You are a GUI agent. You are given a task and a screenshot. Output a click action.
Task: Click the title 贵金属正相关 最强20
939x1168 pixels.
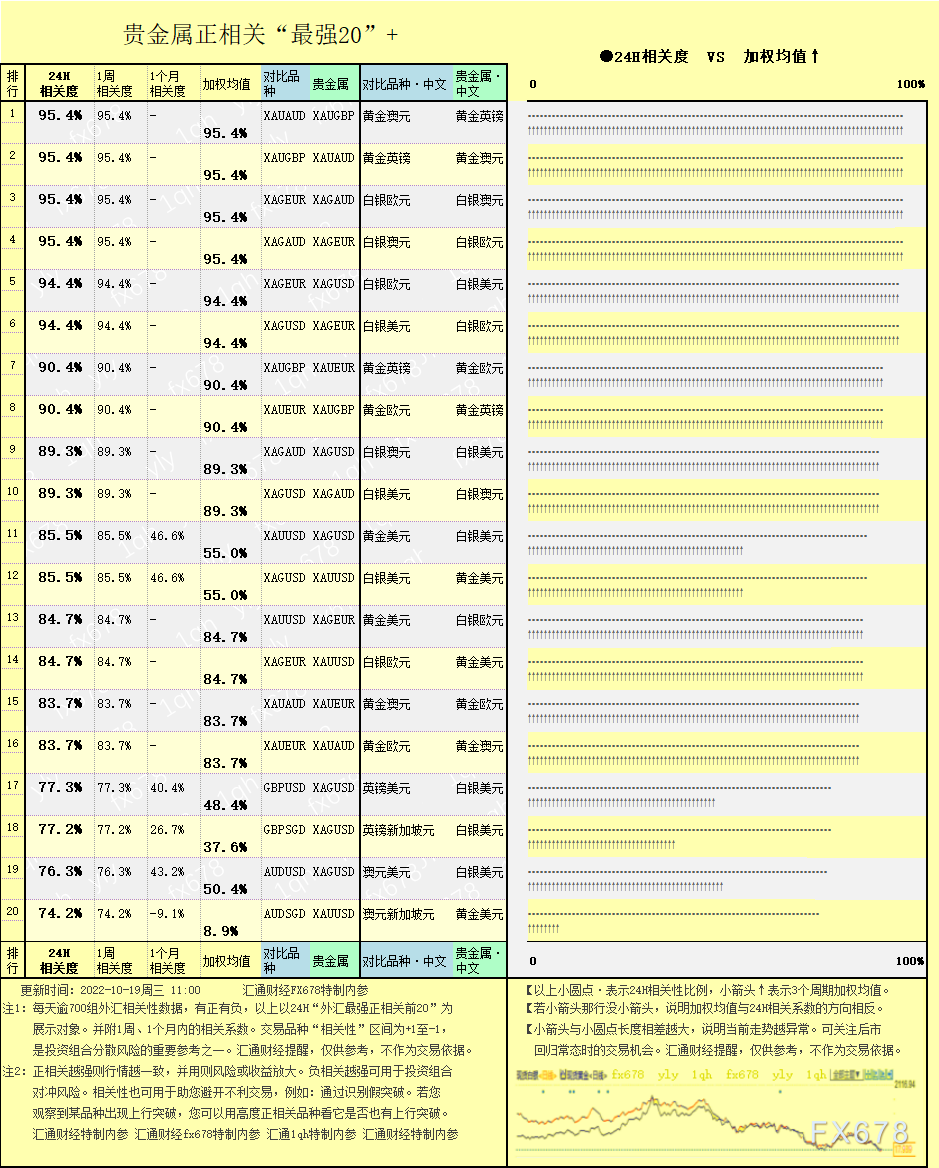261,34
